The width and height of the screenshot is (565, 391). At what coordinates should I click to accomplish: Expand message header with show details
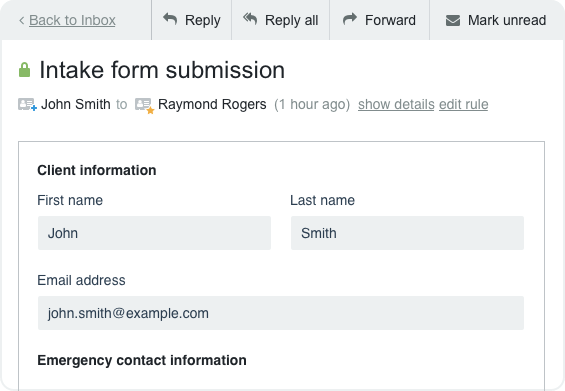click(396, 105)
